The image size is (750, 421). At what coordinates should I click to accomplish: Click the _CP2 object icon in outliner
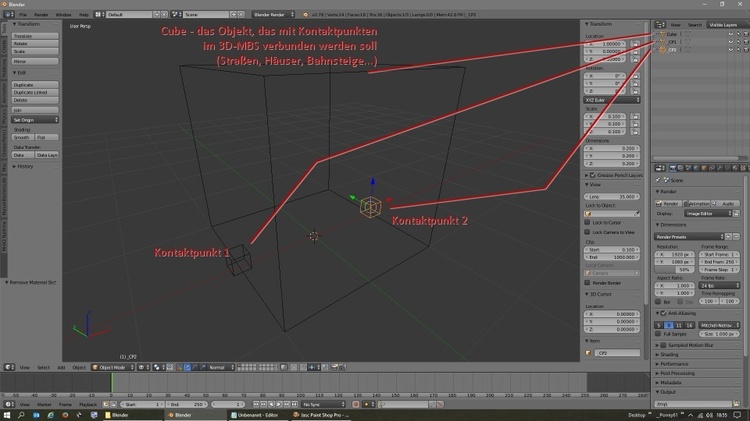(662, 49)
